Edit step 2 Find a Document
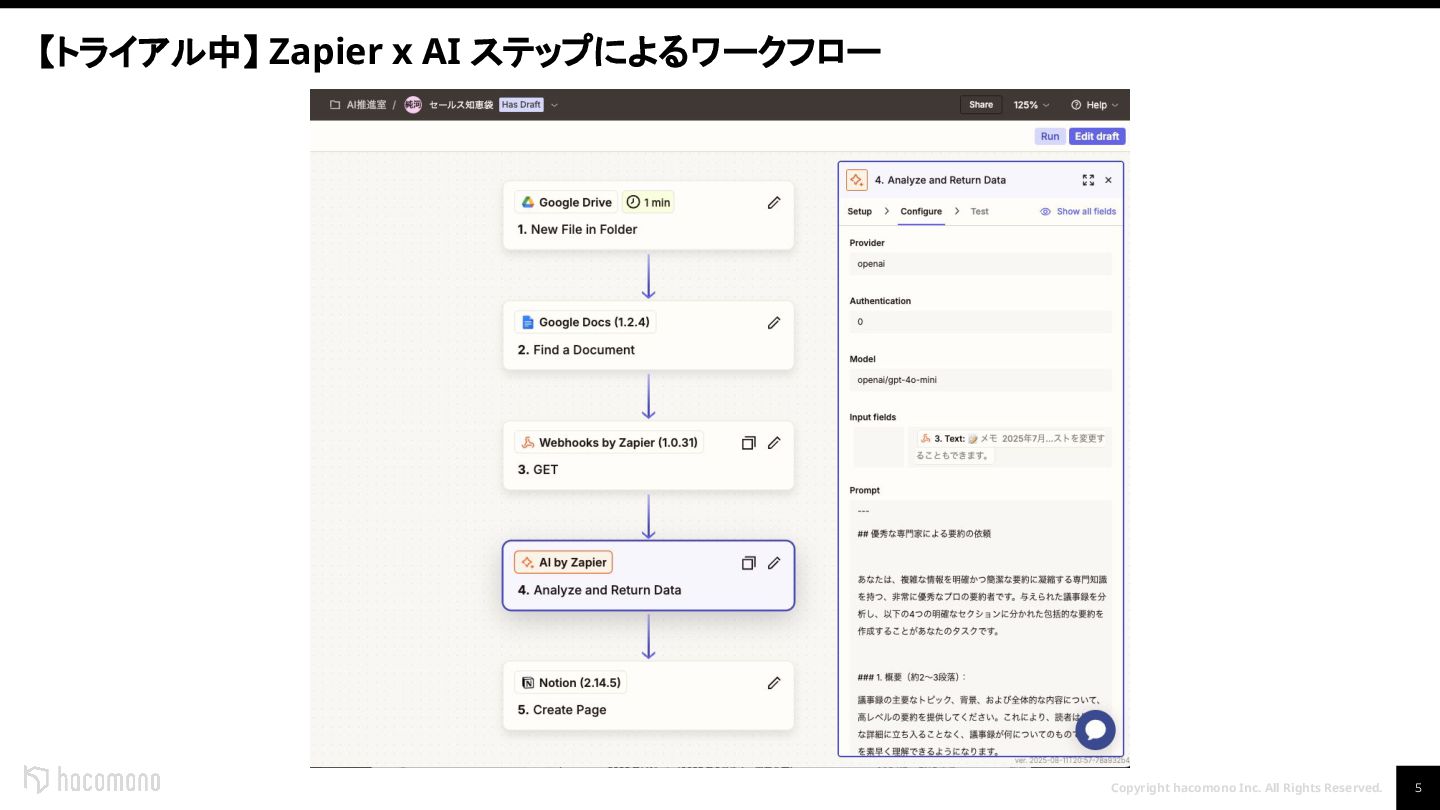Viewport: 1440px width, 810px height. pos(774,322)
